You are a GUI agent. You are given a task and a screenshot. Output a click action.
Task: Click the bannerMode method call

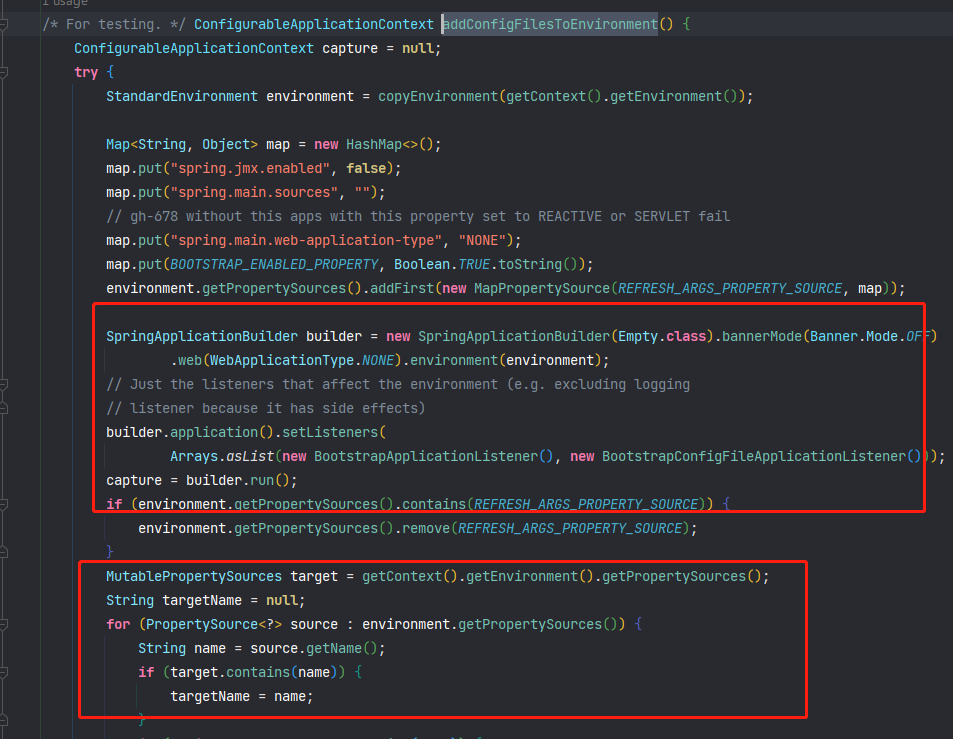(x=762, y=337)
